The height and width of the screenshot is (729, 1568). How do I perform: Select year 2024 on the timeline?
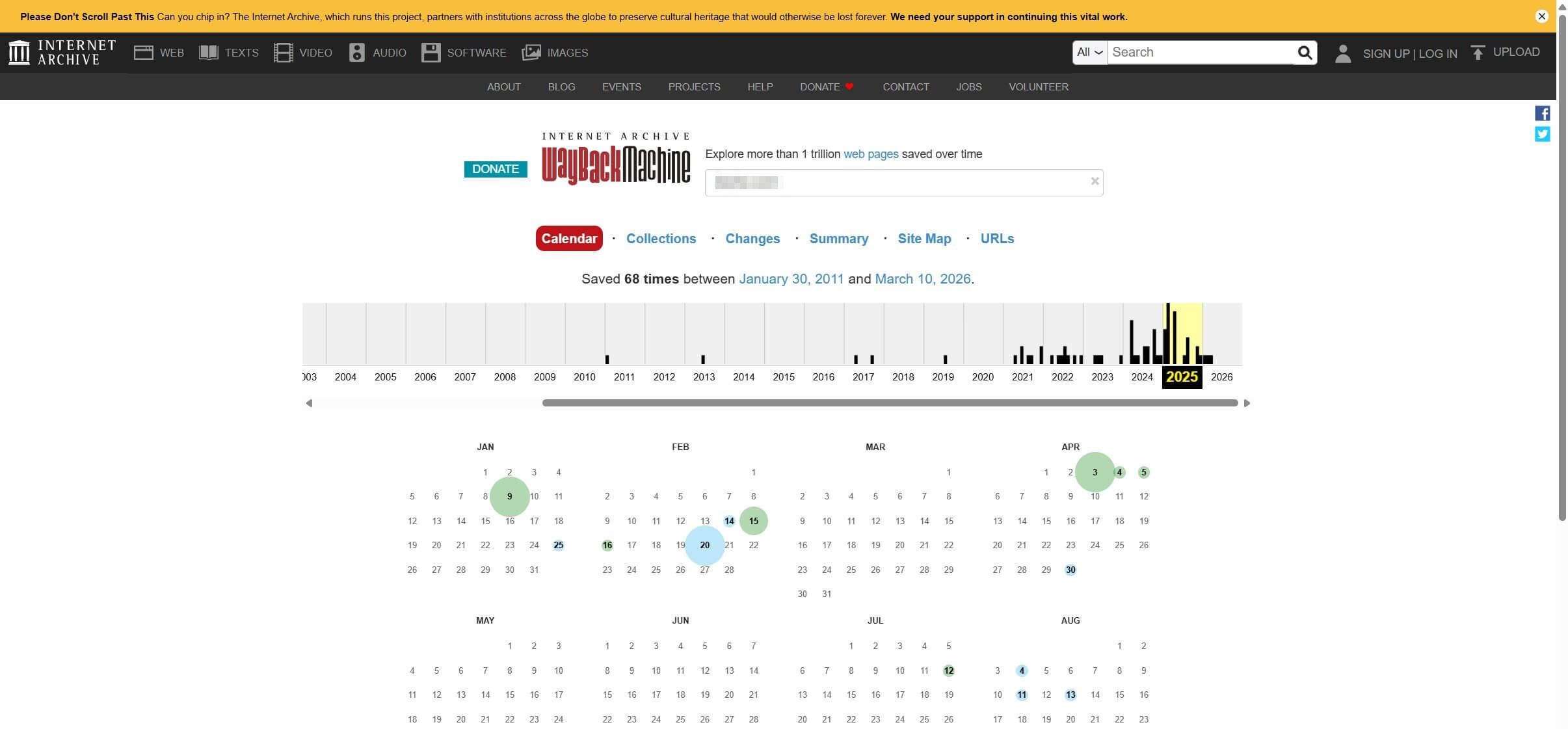[x=1142, y=377]
